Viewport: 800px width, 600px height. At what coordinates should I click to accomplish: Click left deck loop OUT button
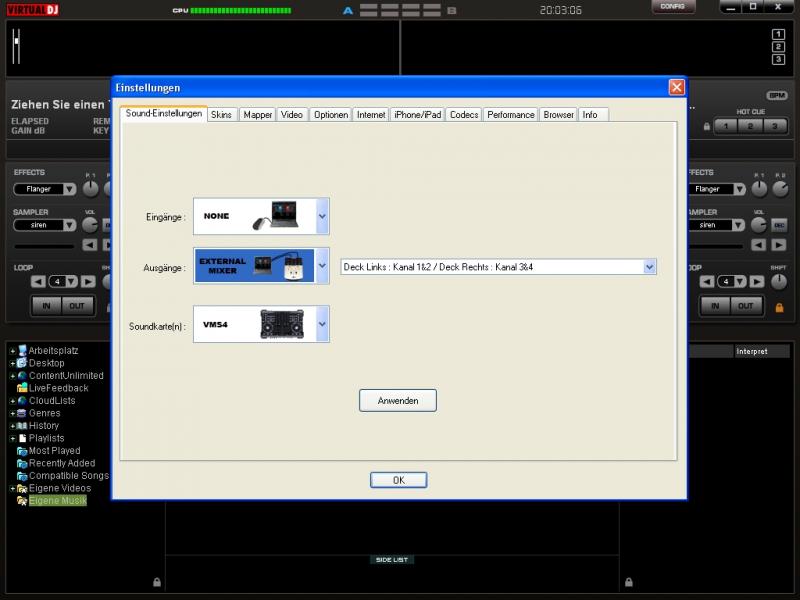[x=77, y=306]
